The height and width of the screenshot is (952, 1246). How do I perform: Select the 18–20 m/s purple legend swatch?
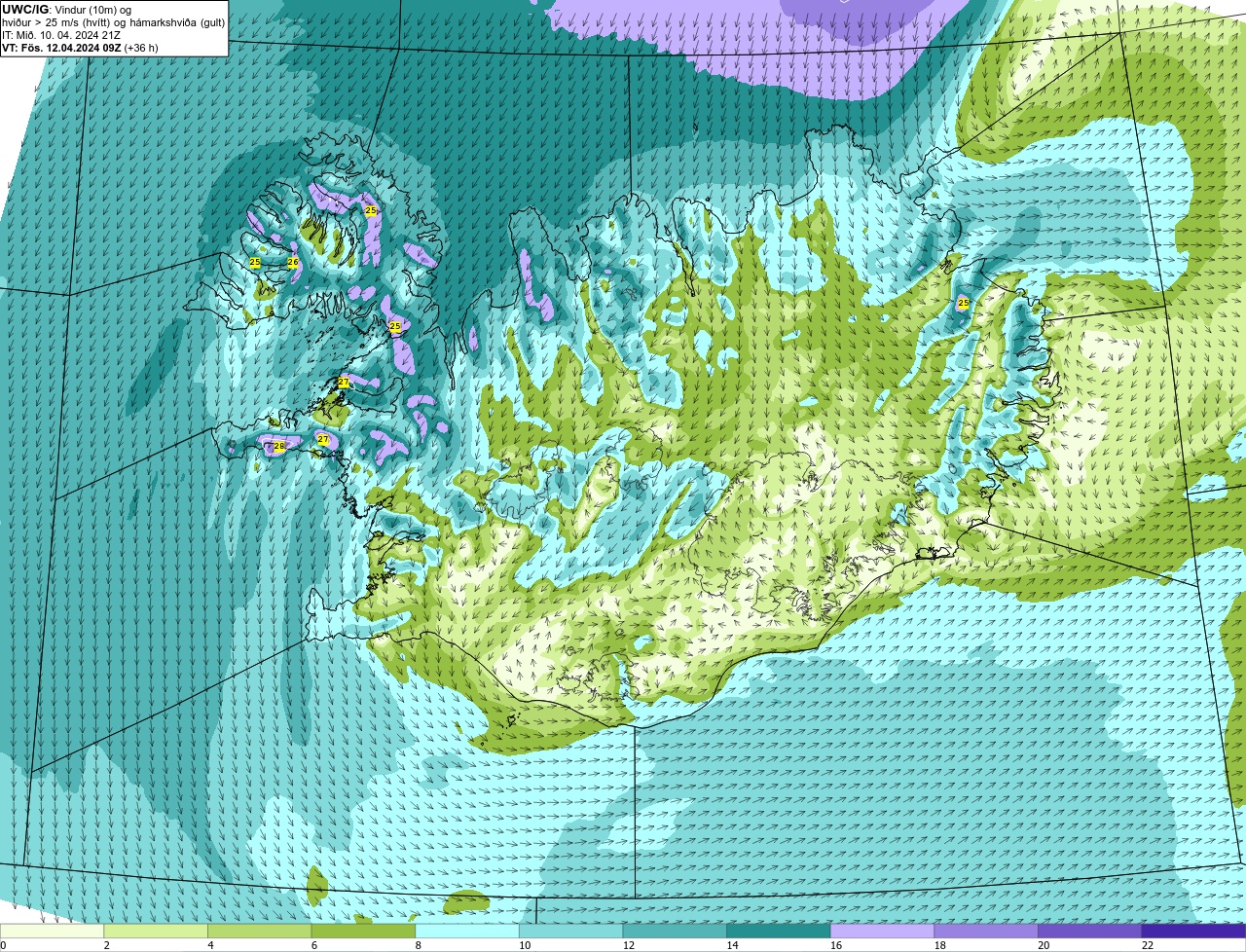[986, 931]
